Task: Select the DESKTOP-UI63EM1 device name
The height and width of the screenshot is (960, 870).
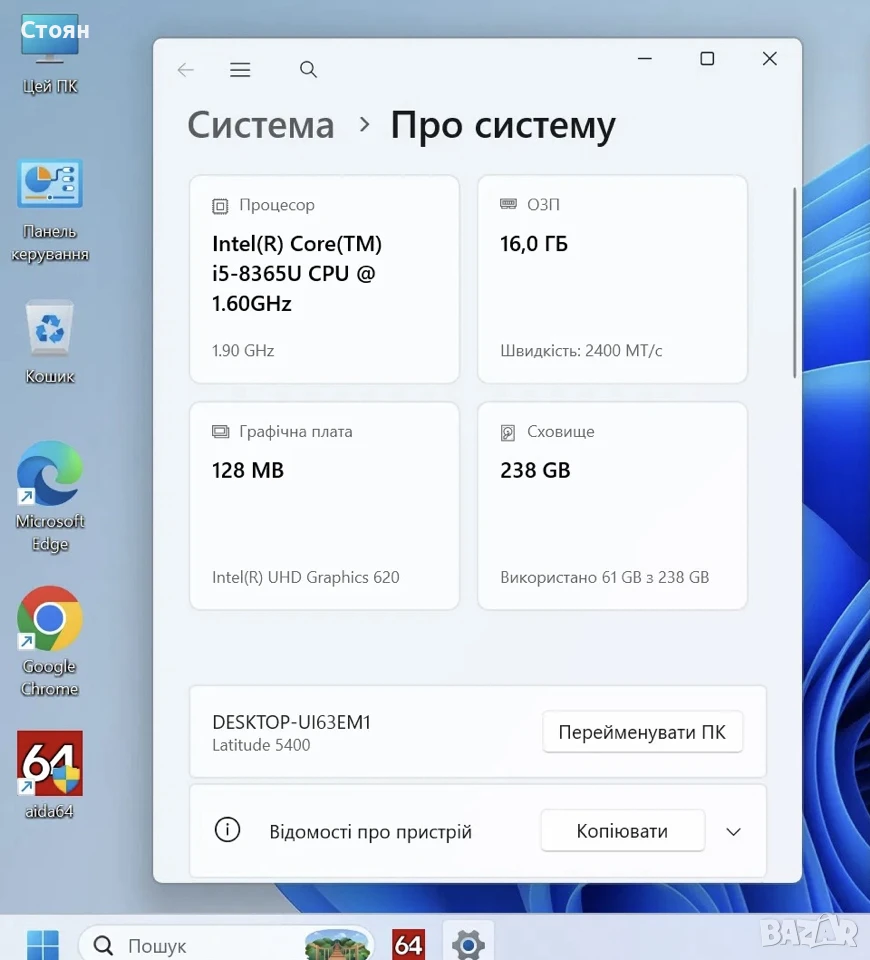Action: (291, 722)
